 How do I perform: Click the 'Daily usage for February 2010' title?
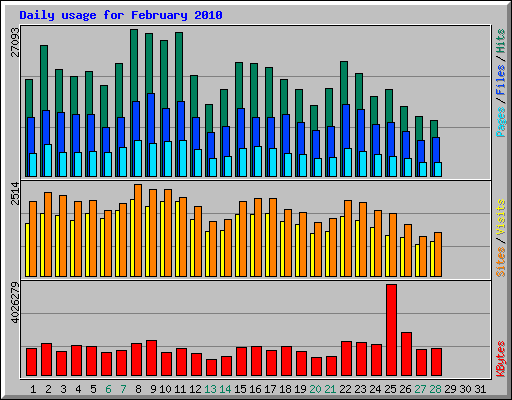121,15
